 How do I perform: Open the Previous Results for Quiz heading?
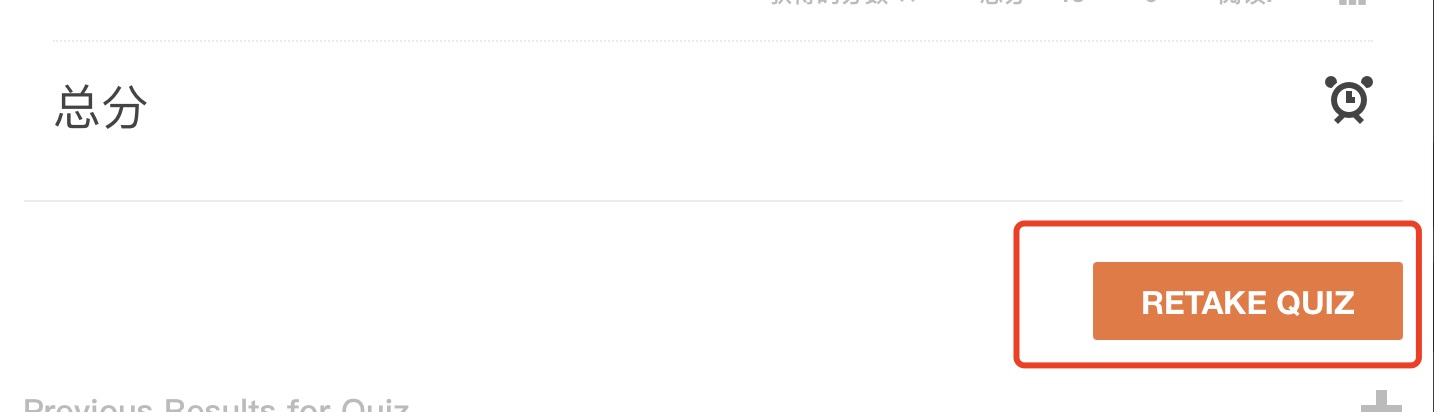(216, 405)
